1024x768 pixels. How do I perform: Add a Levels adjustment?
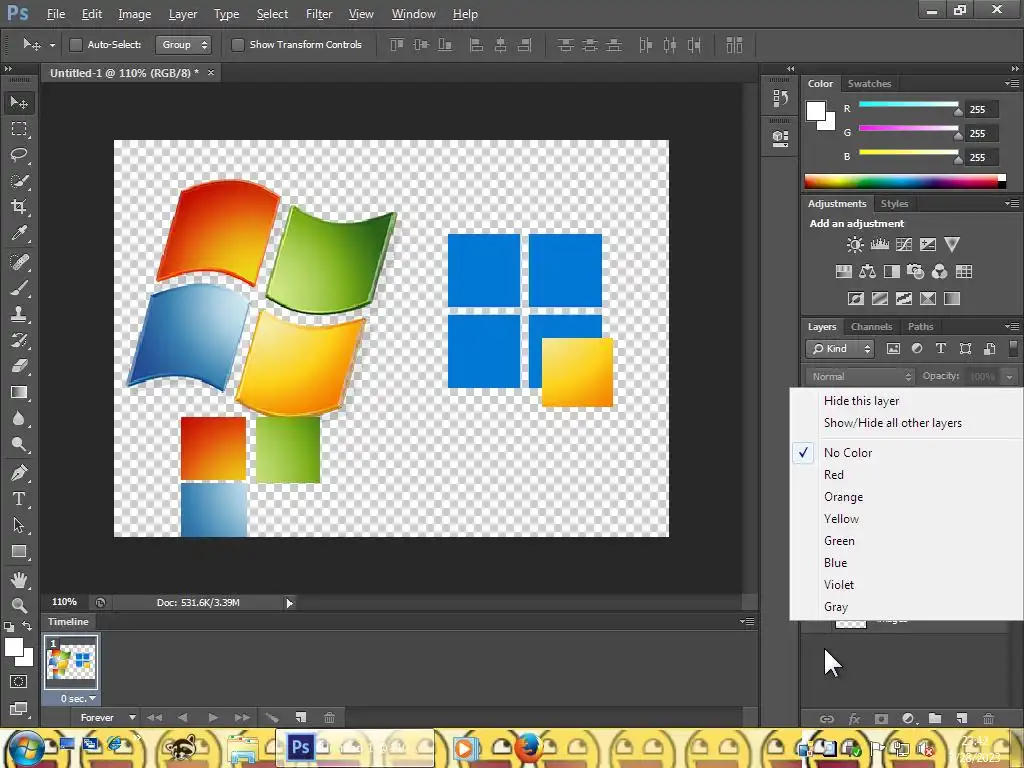pyautogui.click(x=880, y=245)
